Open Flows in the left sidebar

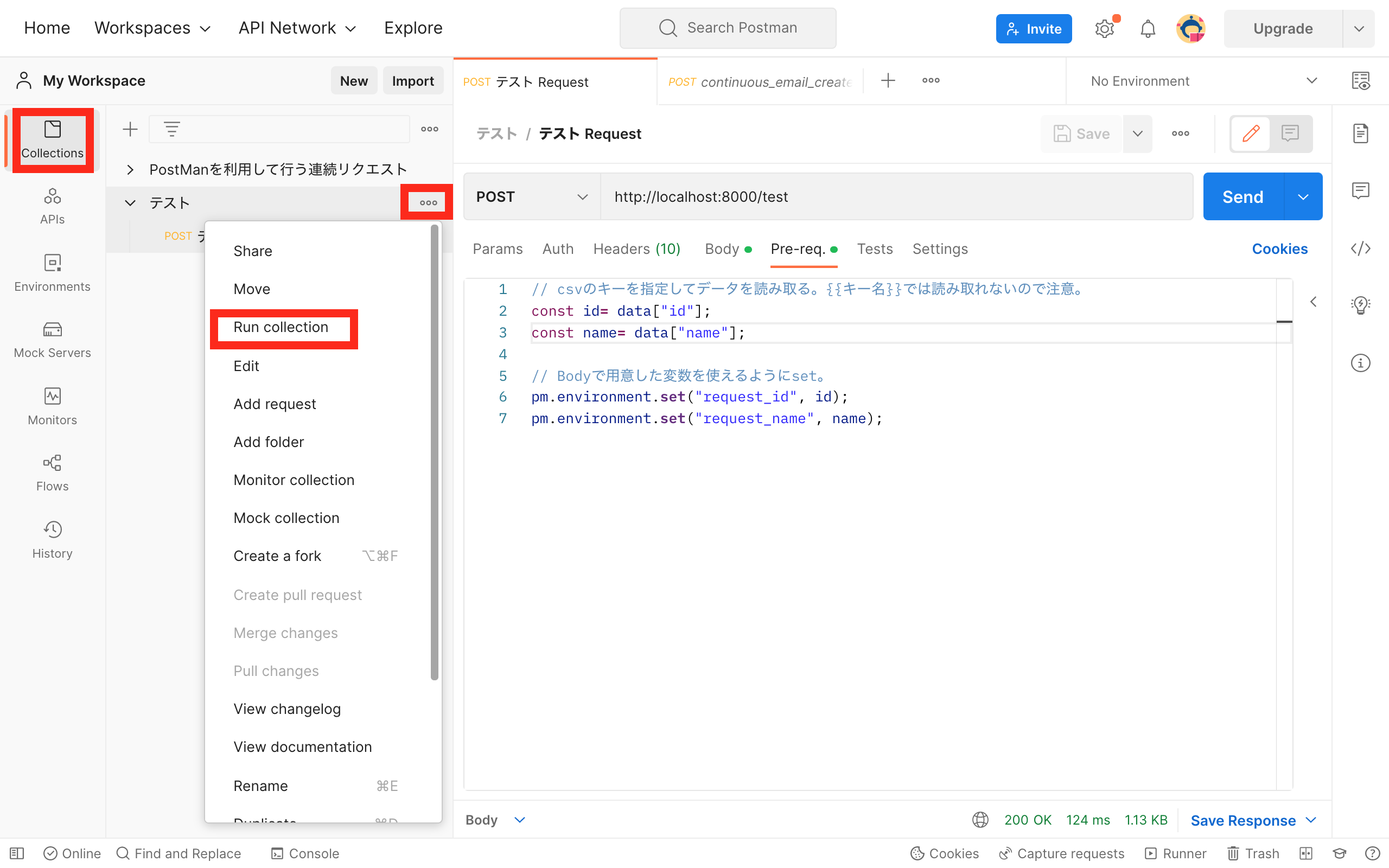point(52,472)
